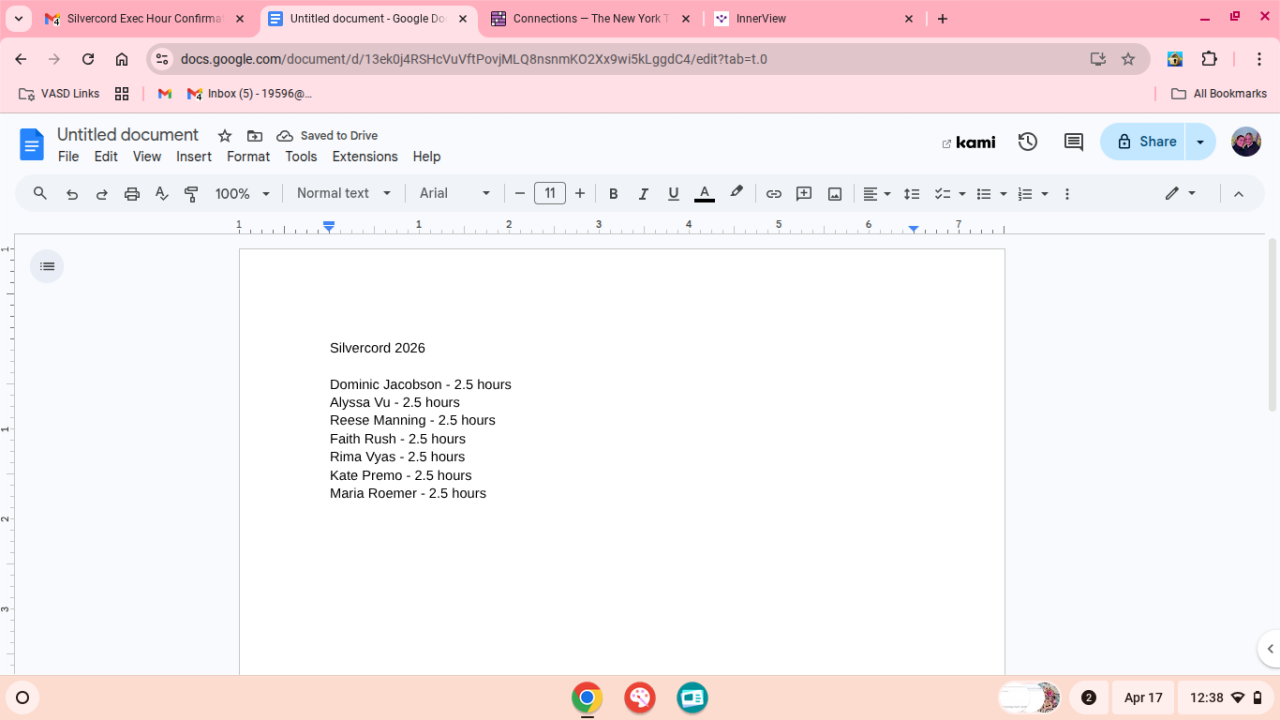Image resolution: width=1280 pixels, height=720 pixels.
Task: Open the red palette app on shelf
Action: pos(640,697)
